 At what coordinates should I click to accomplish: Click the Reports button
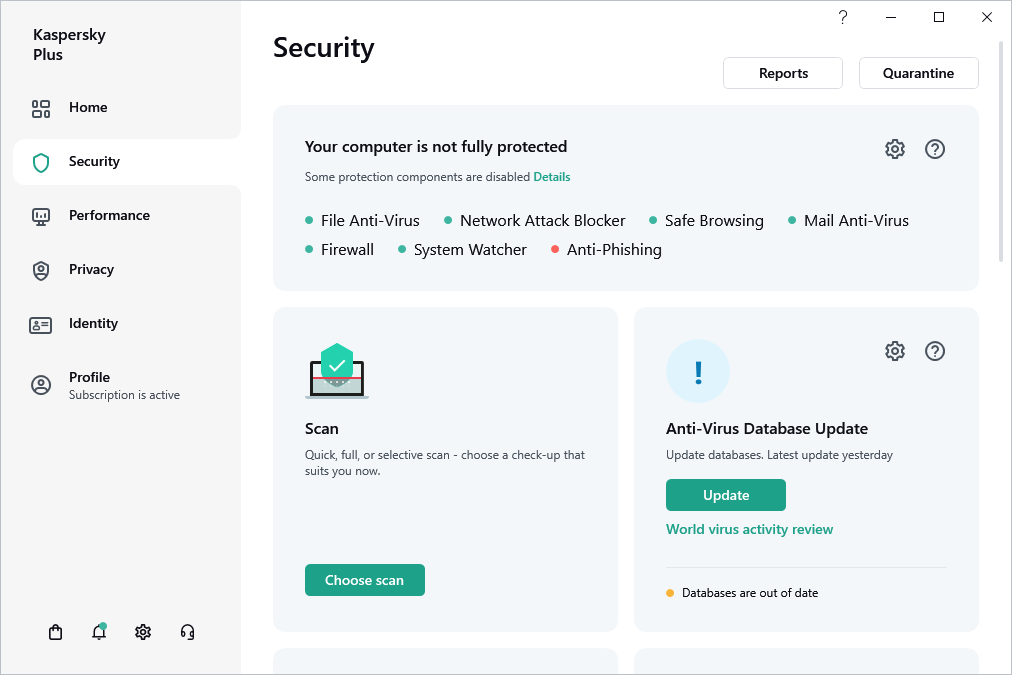[x=783, y=73]
